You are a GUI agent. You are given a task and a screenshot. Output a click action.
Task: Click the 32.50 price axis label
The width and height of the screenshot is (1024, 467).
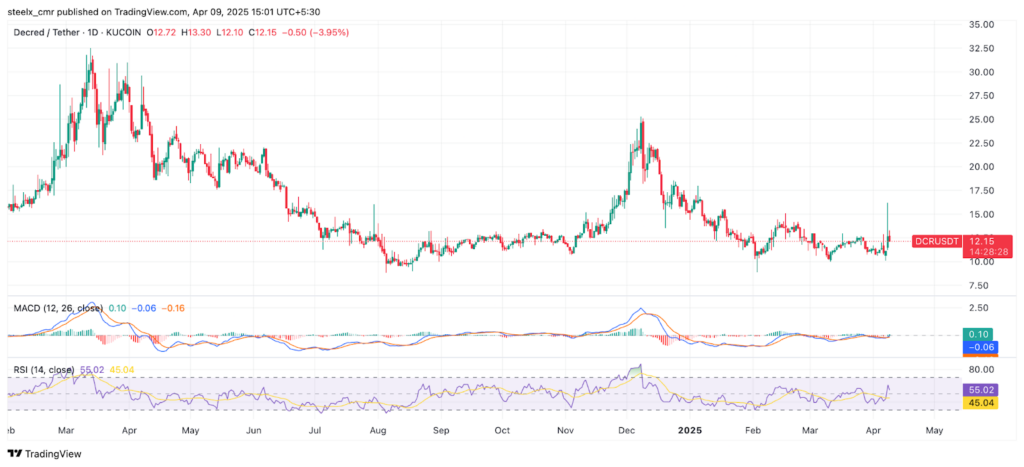pyautogui.click(x=982, y=48)
